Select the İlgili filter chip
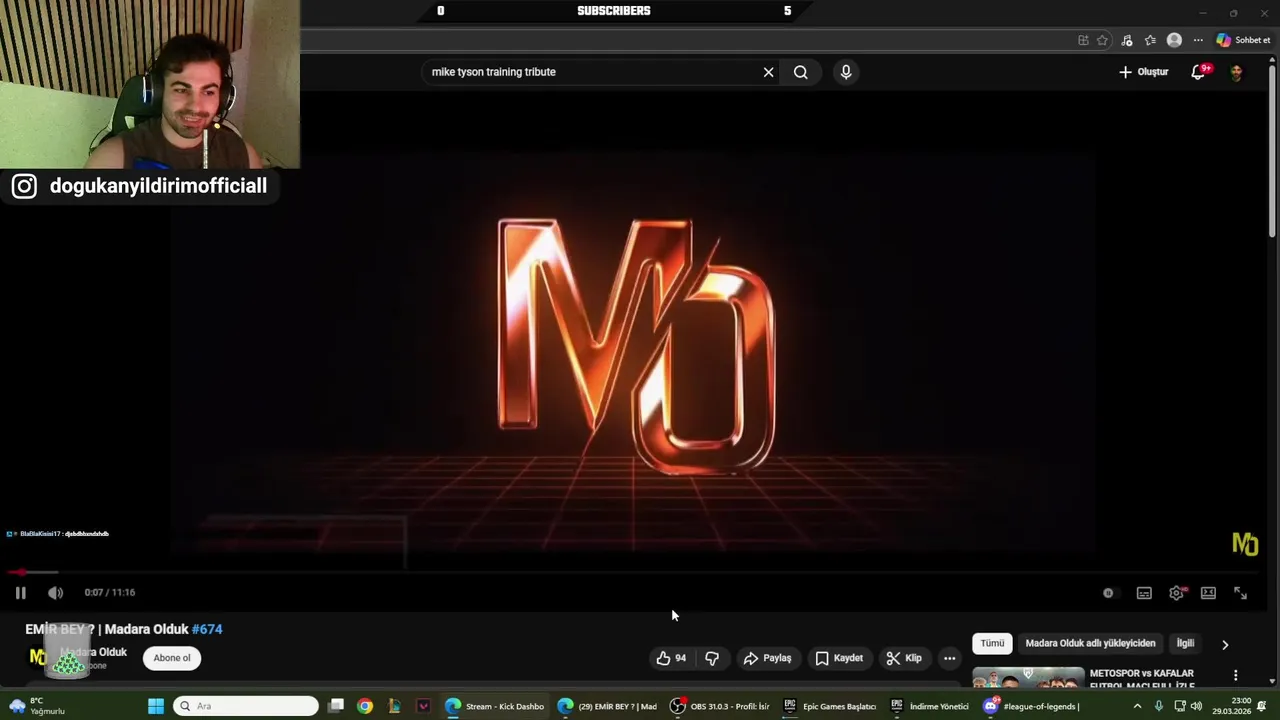 point(1185,644)
